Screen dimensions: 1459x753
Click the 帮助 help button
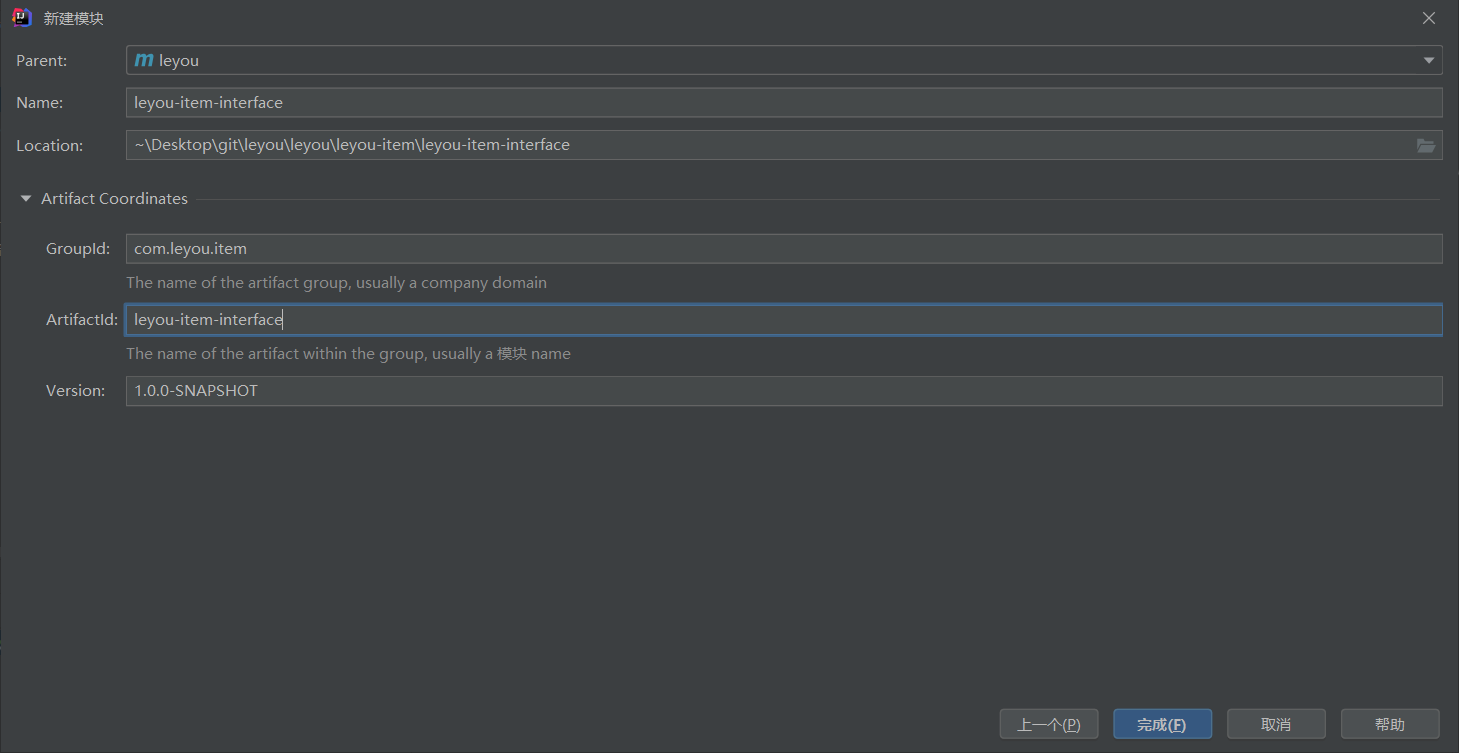[x=1390, y=724]
